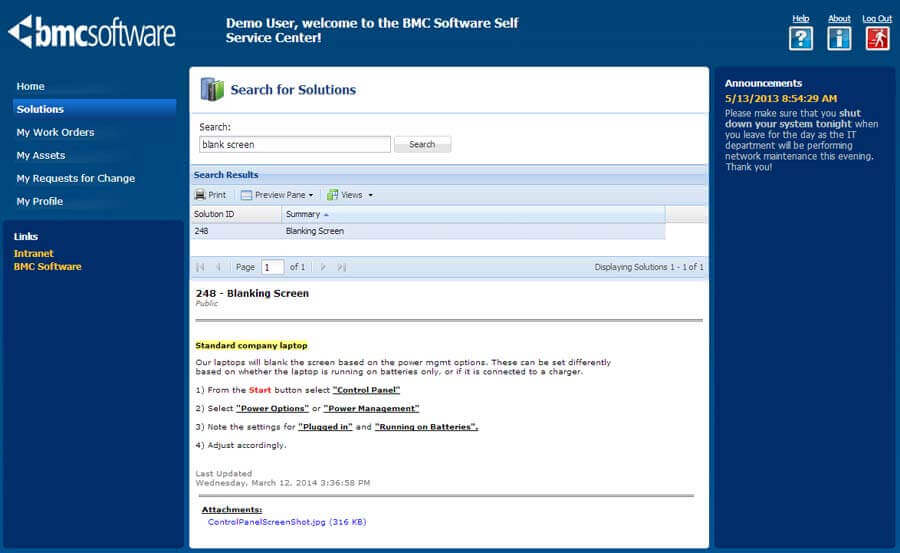This screenshot has height=553, width=900.
Task: Click the Search button
Action: point(422,145)
